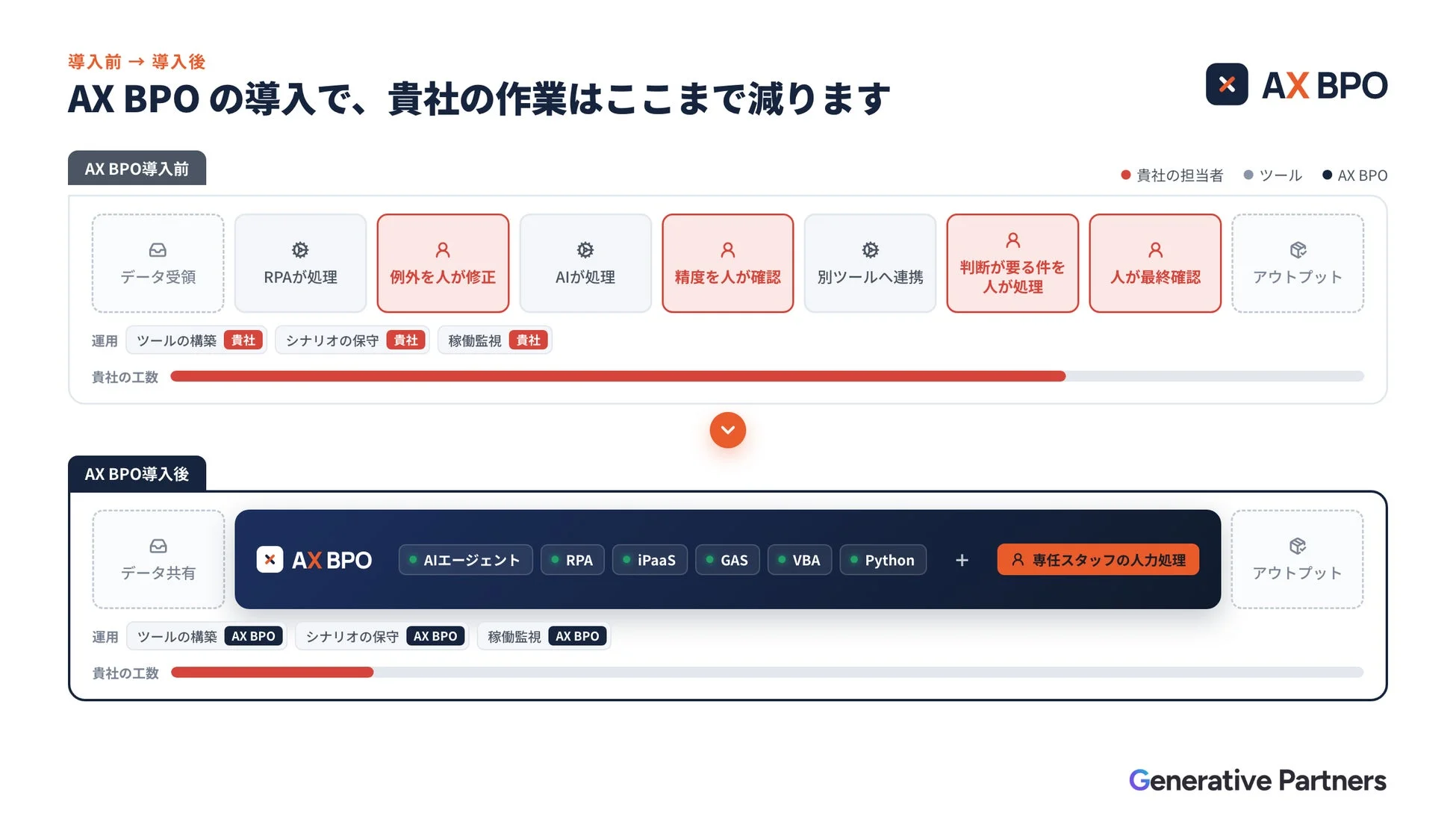Click the 専任スタッフの人力処理 orange button
This screenshot has height=819, width=1456.
click(1098, 560)
